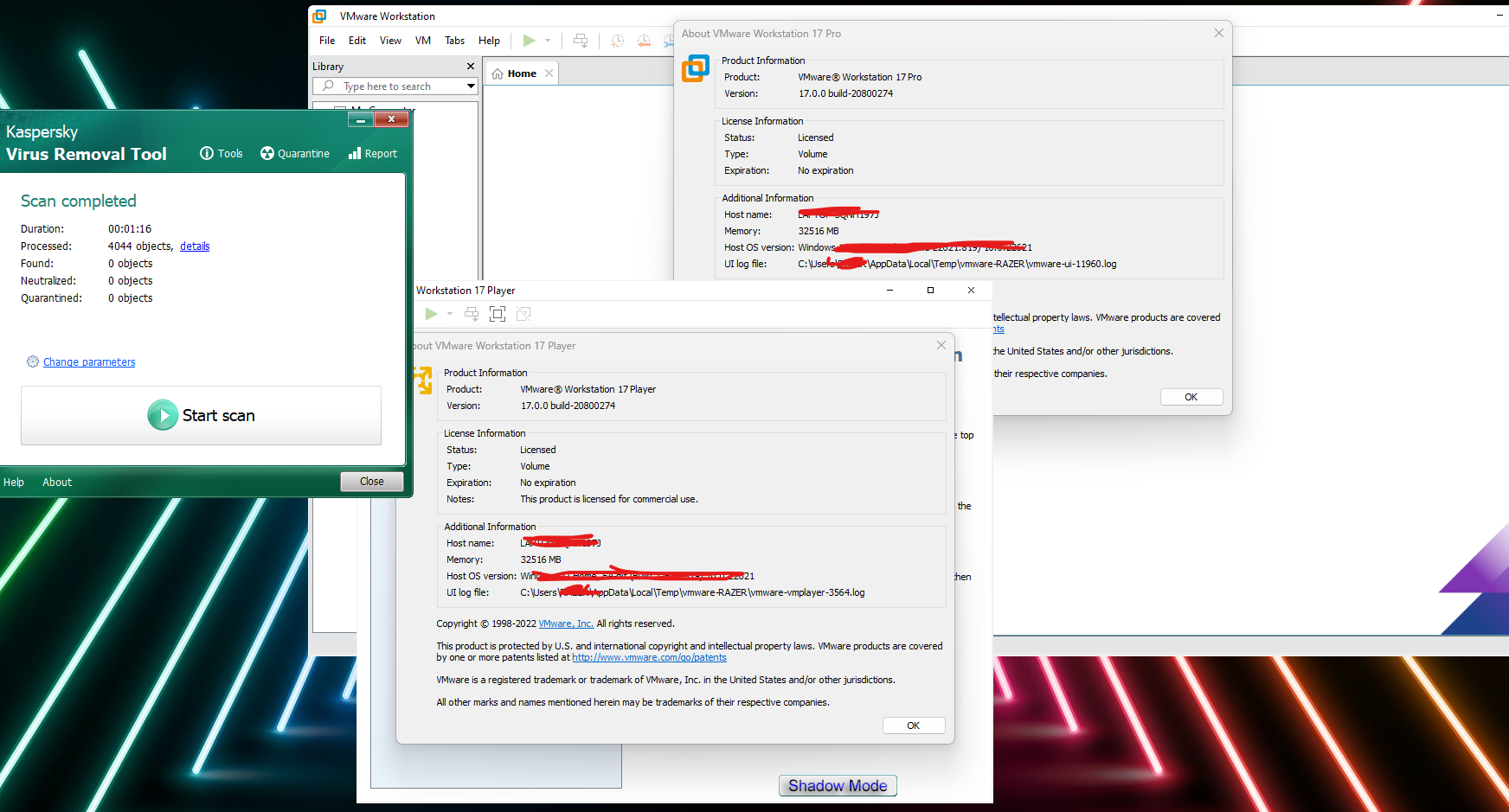Open Kaspersky Report

pyautogui.click(x=373, y=153)
